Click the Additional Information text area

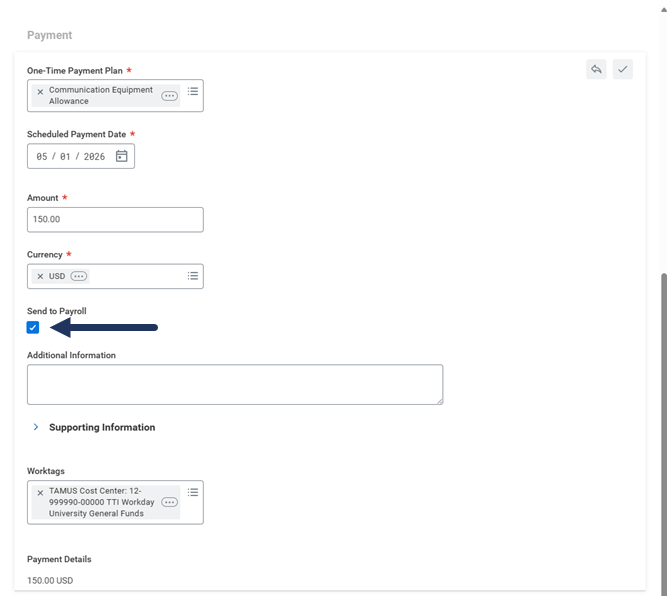point(235,384)
